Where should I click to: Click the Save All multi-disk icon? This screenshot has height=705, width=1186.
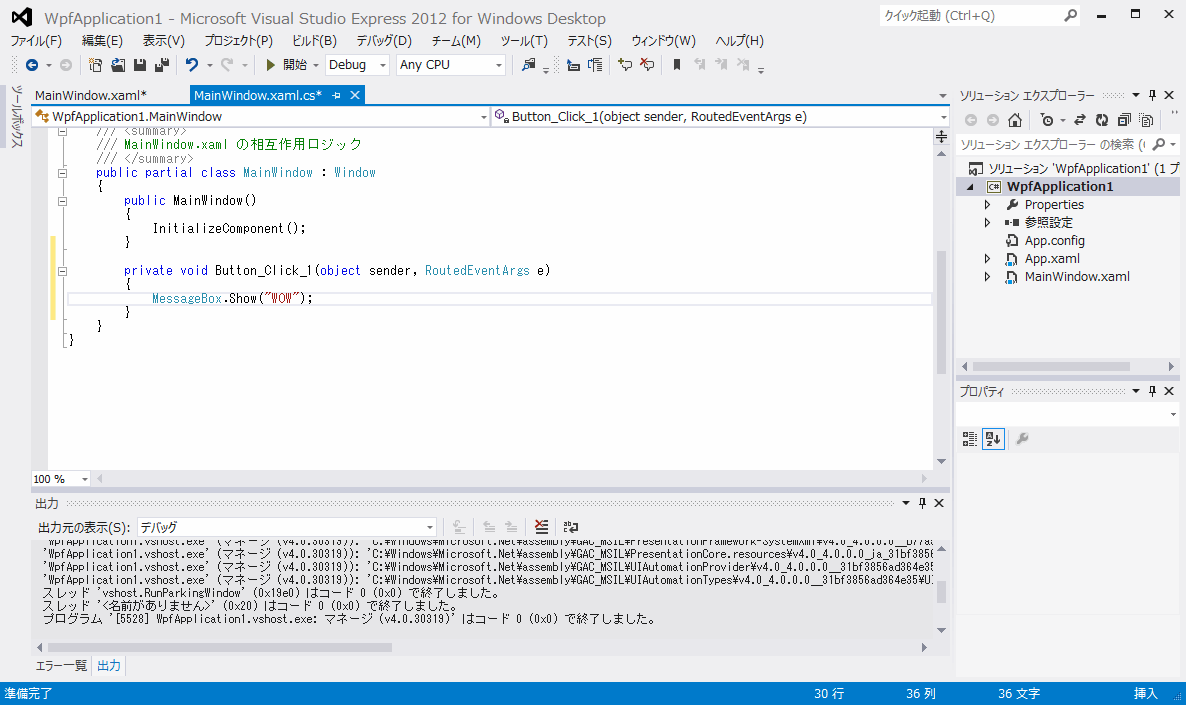pyautogui.click(x=162, y=65)
